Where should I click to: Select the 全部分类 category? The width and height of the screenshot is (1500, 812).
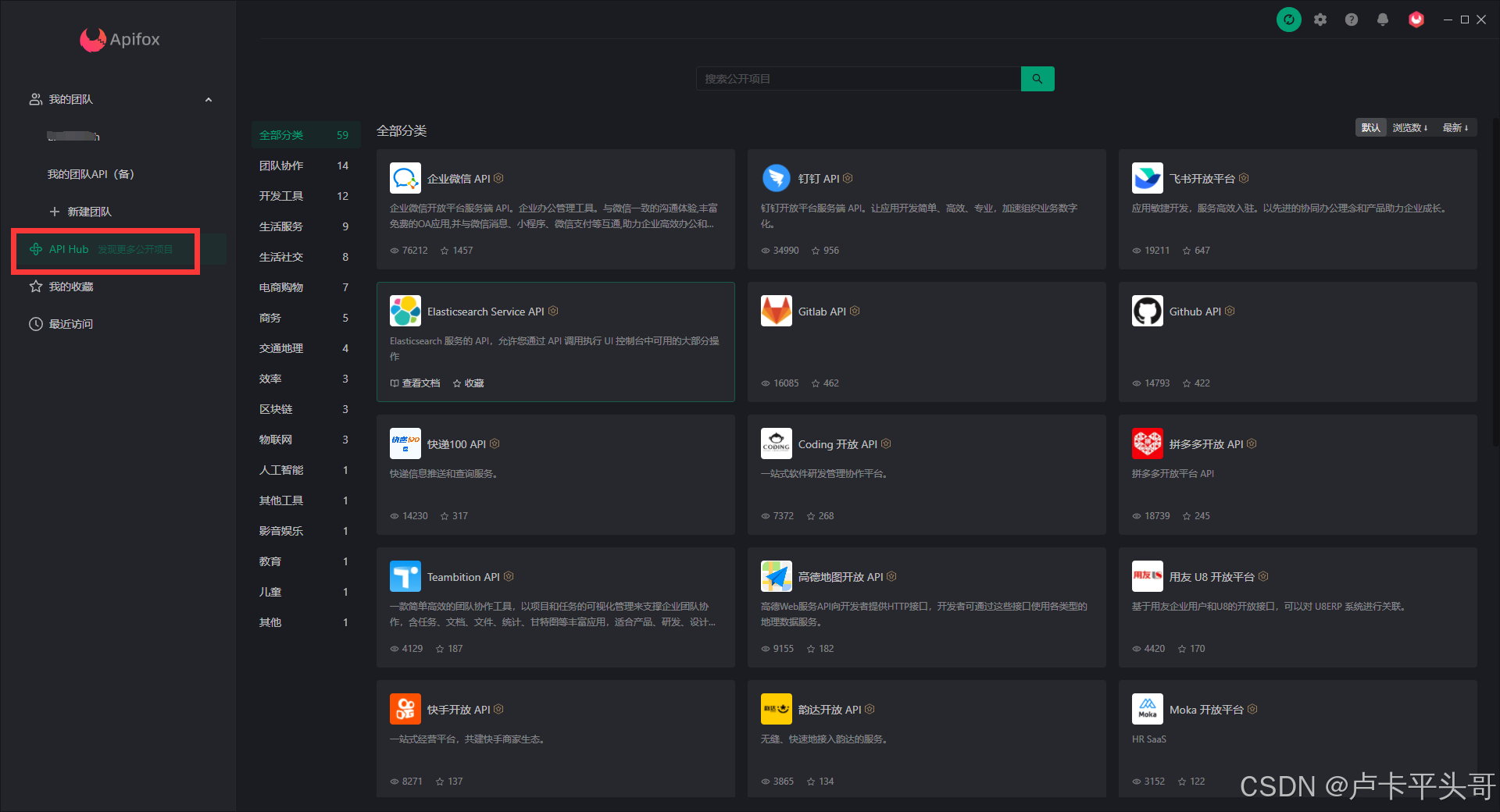coord(305,135)
